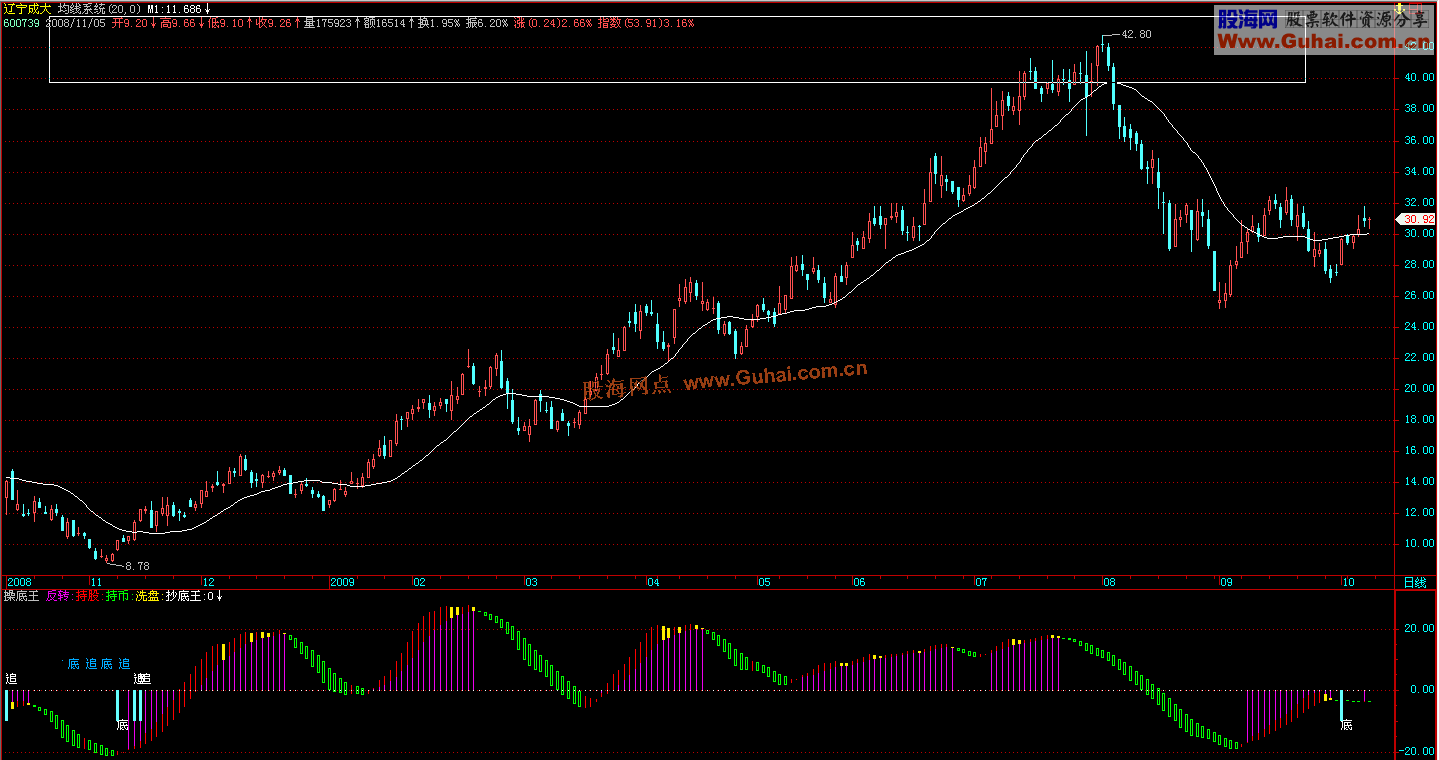Click the date 2008/11/05 in the header
1439x760 pixels.
coord(75,22)
